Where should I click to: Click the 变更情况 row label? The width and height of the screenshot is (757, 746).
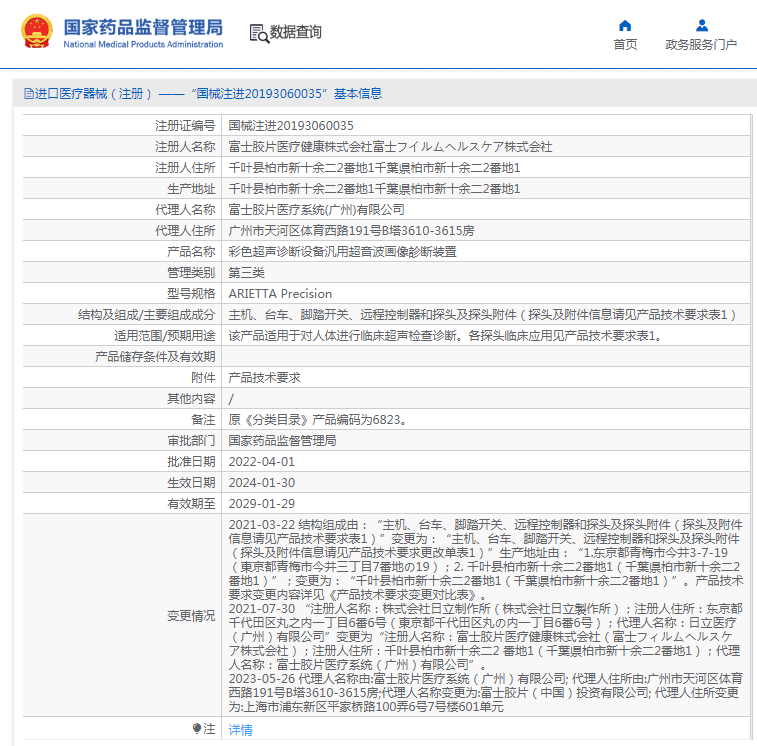click(x=191, y=616)
